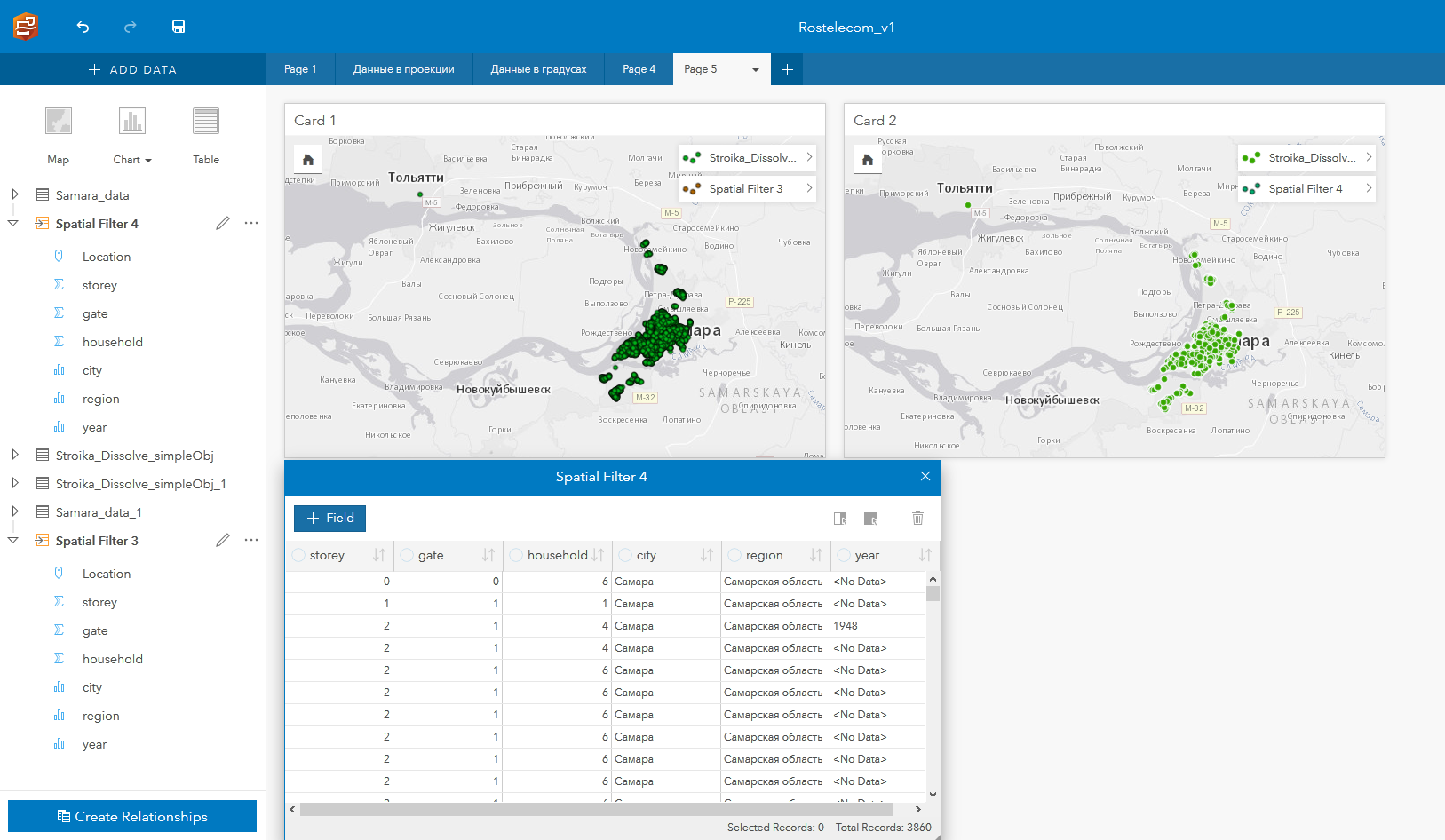Expand the Spatial Filter 3 layer in Card 1
Image resolution: width=1445 pixels, height=840 pixels.
[x=809, y=188]
